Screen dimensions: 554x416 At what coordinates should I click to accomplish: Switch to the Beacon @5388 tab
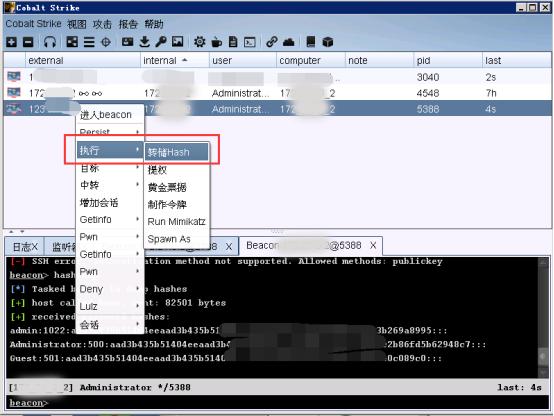(304, 245)
